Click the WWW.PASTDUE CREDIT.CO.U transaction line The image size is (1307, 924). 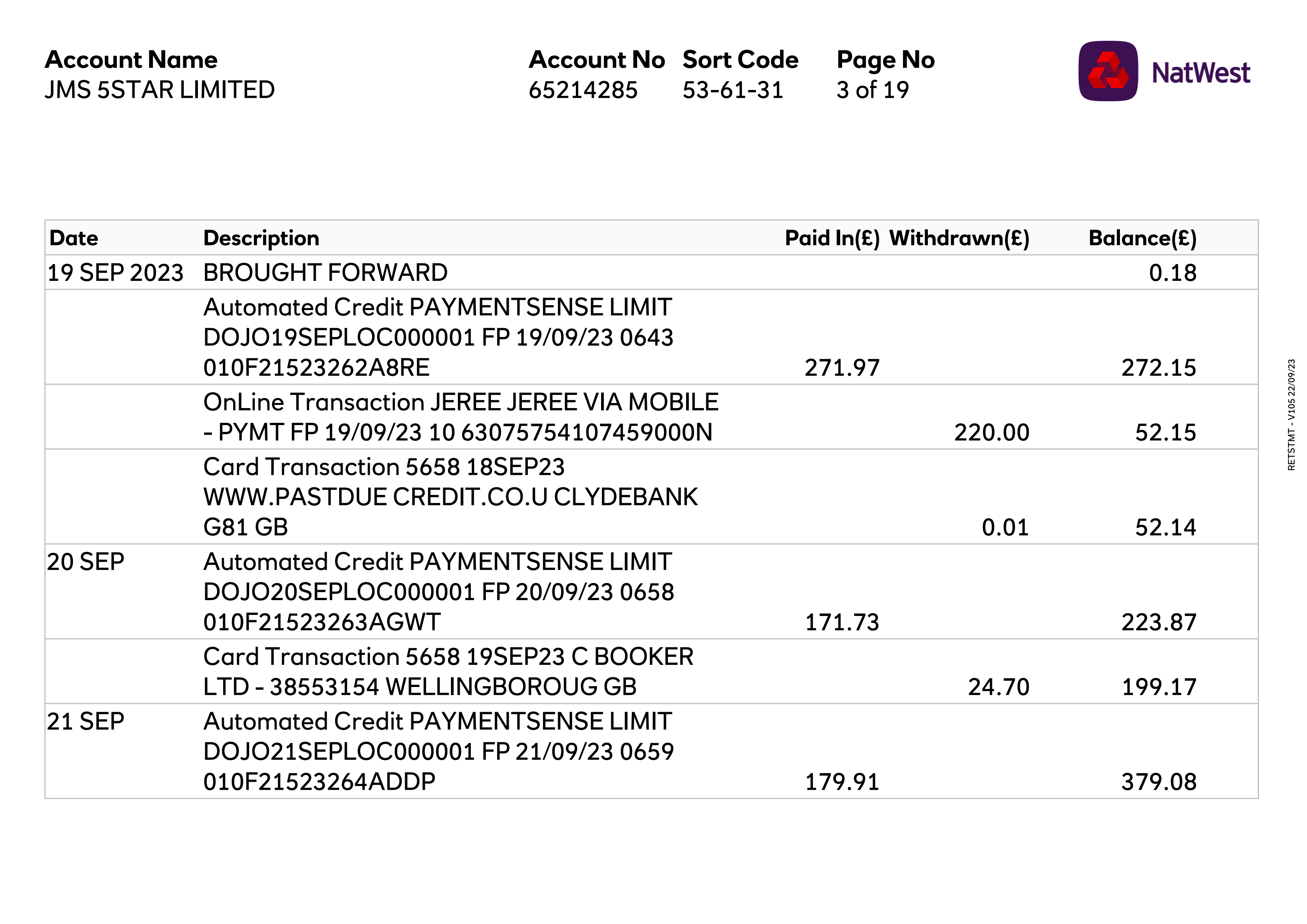pyautogui.click(x=450, y=497)
